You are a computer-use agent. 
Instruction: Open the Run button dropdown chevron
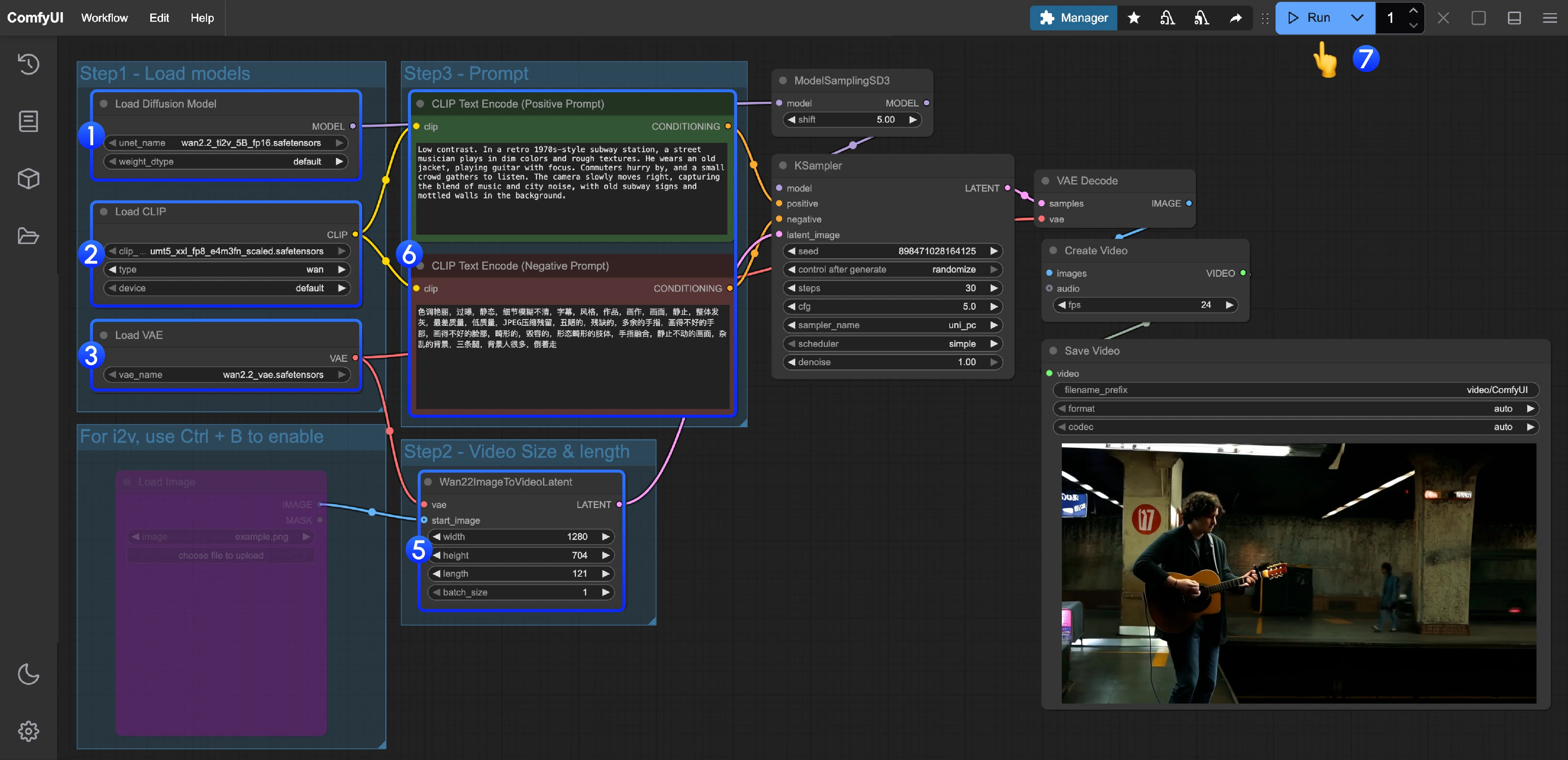pos(1357,18)
